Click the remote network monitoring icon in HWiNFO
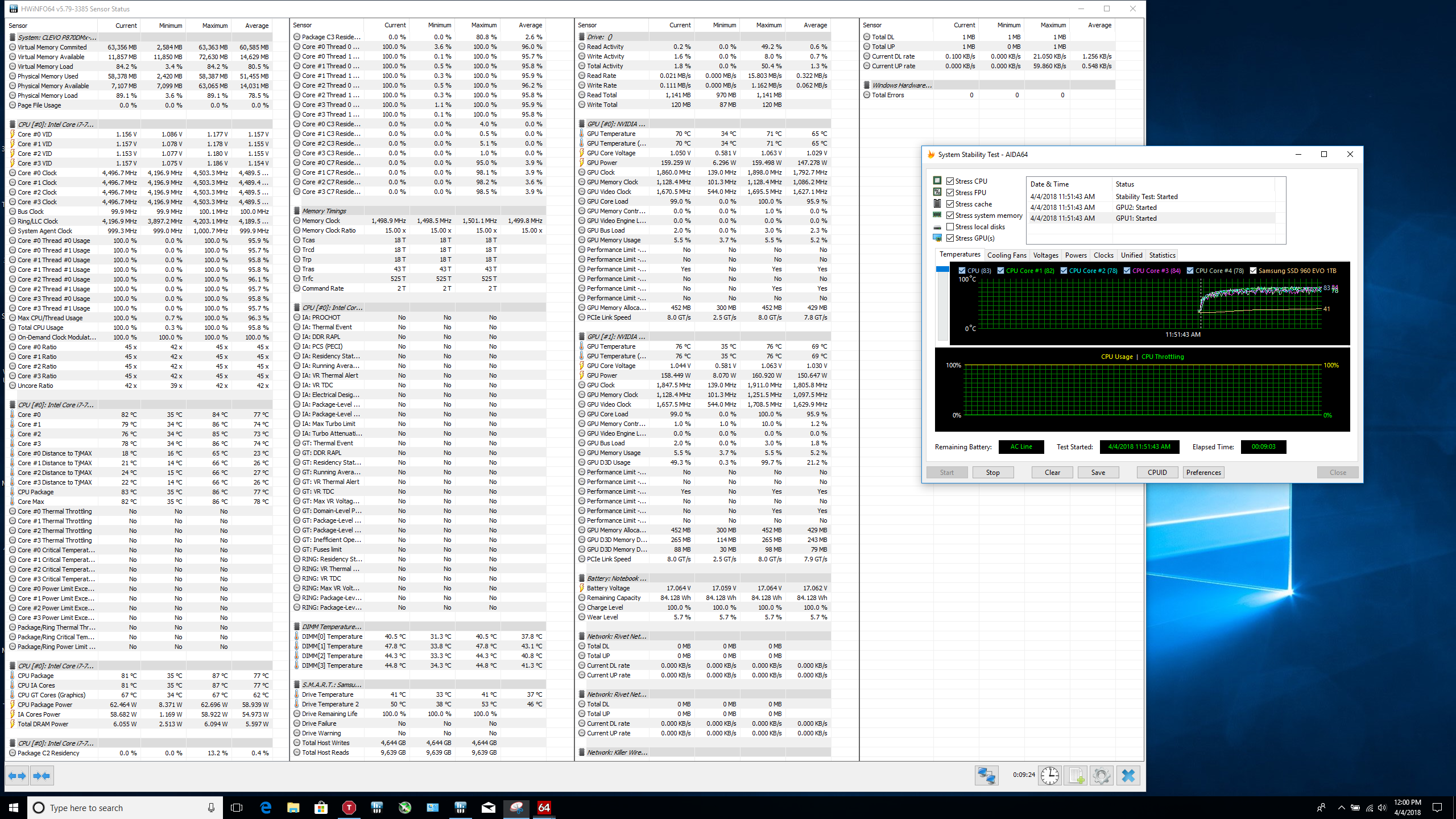 pos(986,775)
